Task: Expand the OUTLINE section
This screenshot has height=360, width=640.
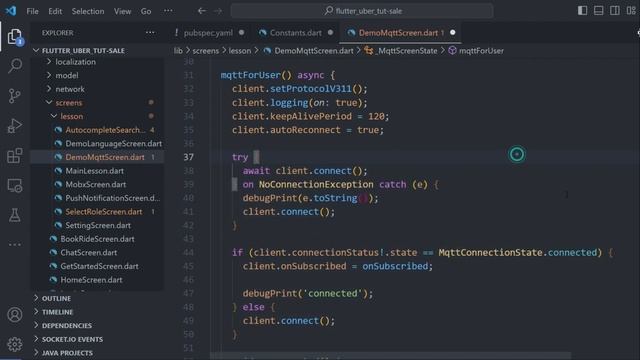Action: [56, 298]
